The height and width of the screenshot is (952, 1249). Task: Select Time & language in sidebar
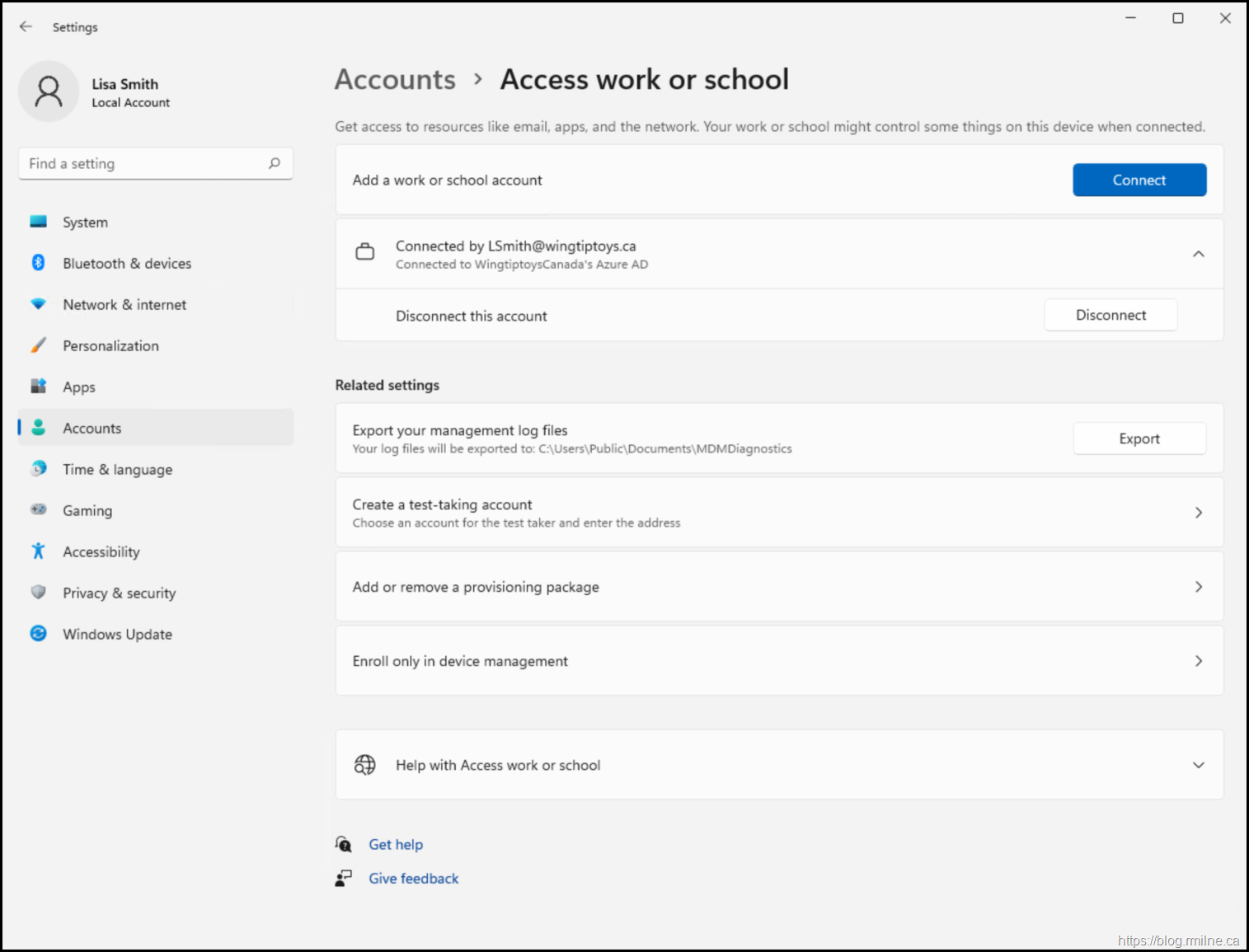117,470
